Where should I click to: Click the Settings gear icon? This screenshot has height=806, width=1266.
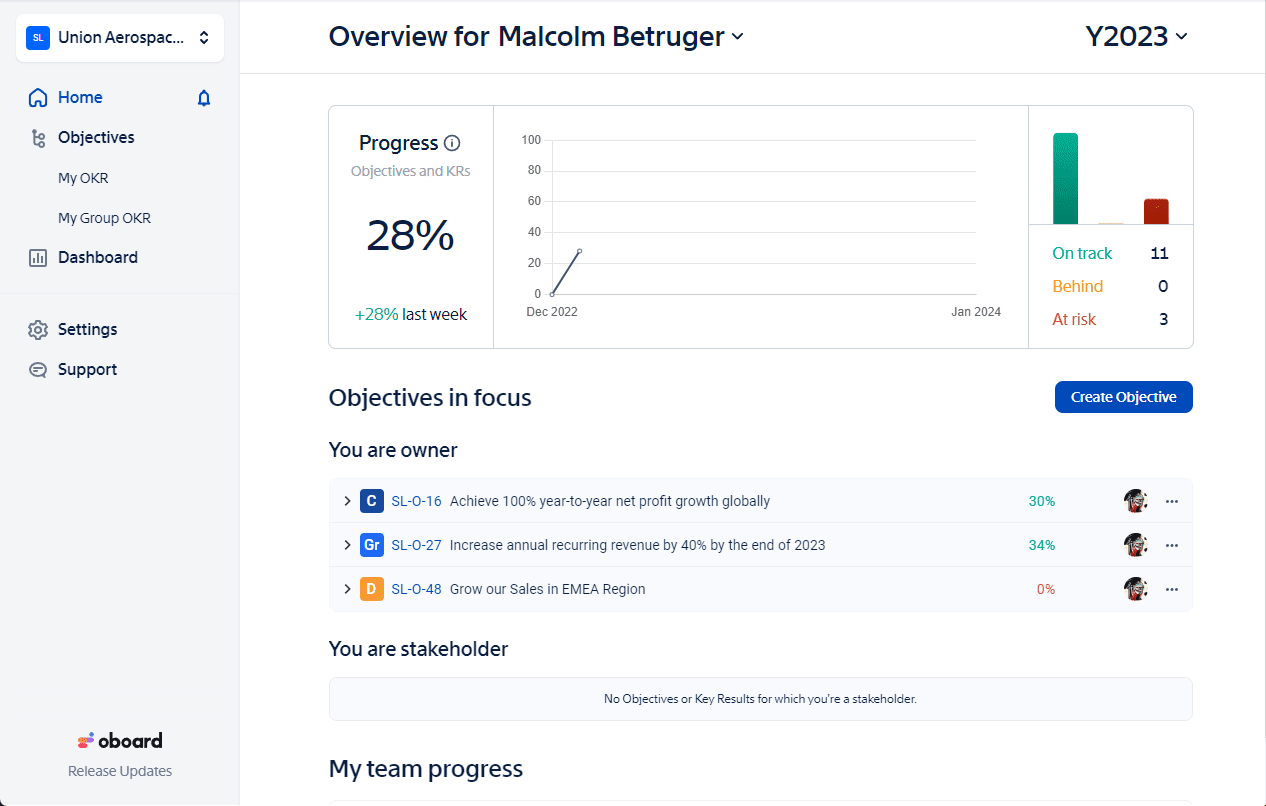coord(37,329)
